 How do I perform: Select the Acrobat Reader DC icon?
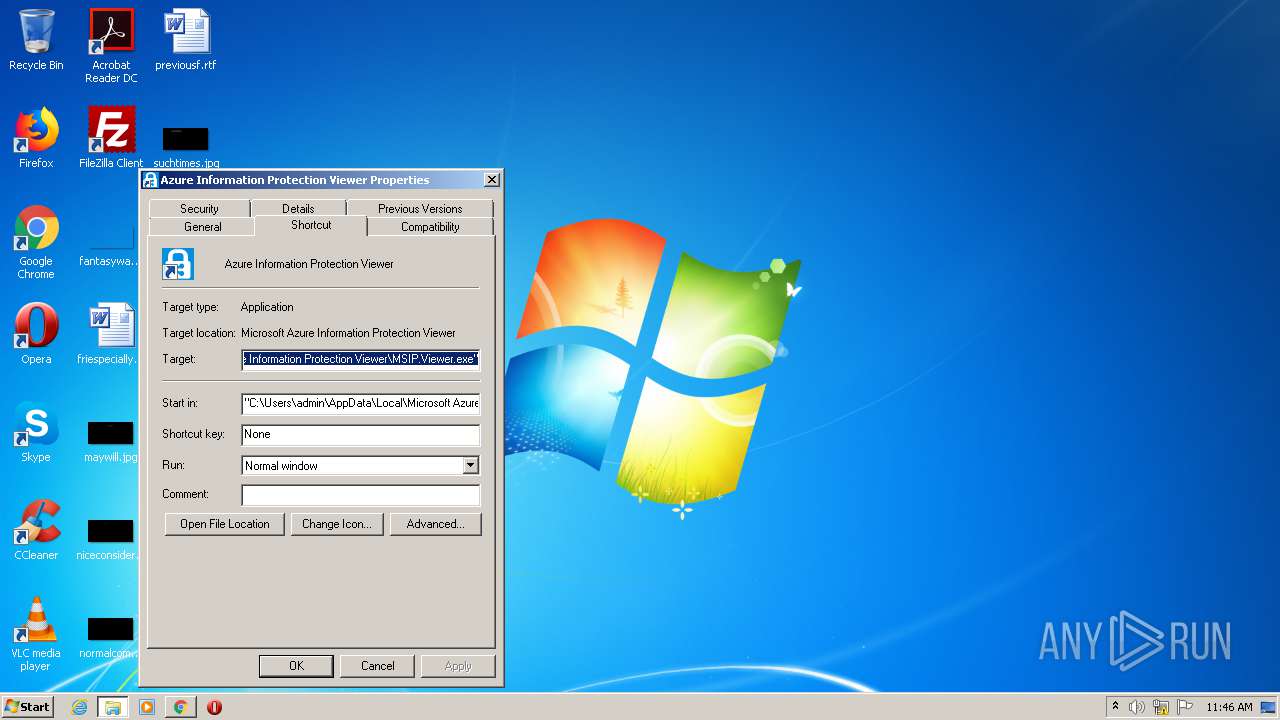[x=111, y=46]
